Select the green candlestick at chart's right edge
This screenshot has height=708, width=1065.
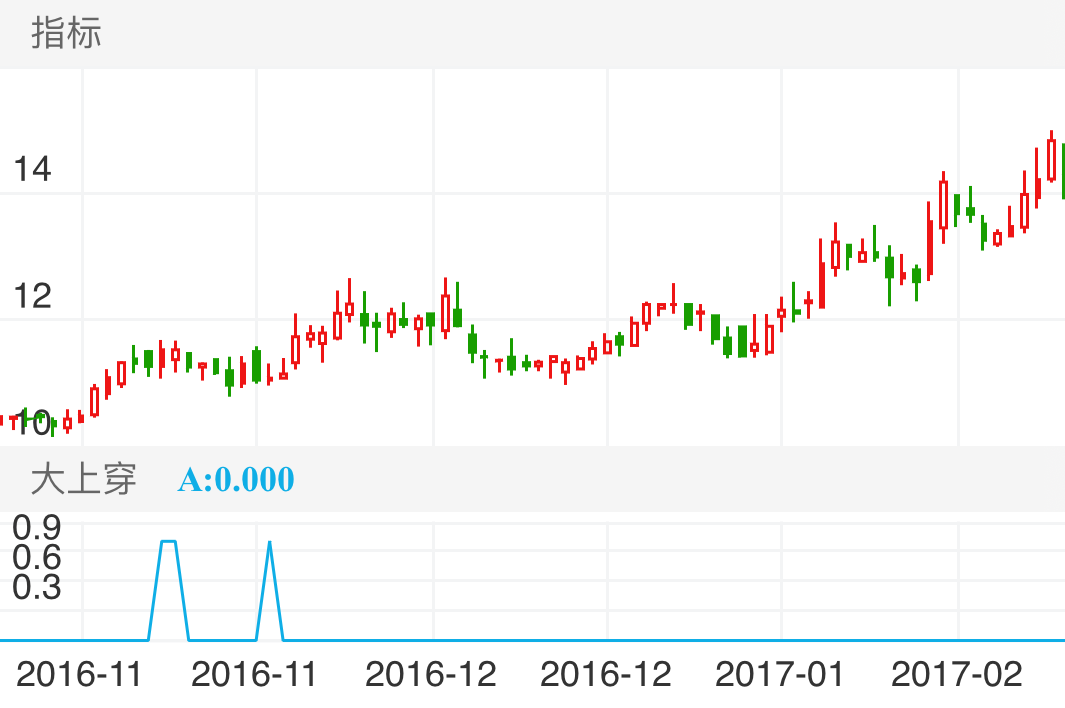[1062, 170]
